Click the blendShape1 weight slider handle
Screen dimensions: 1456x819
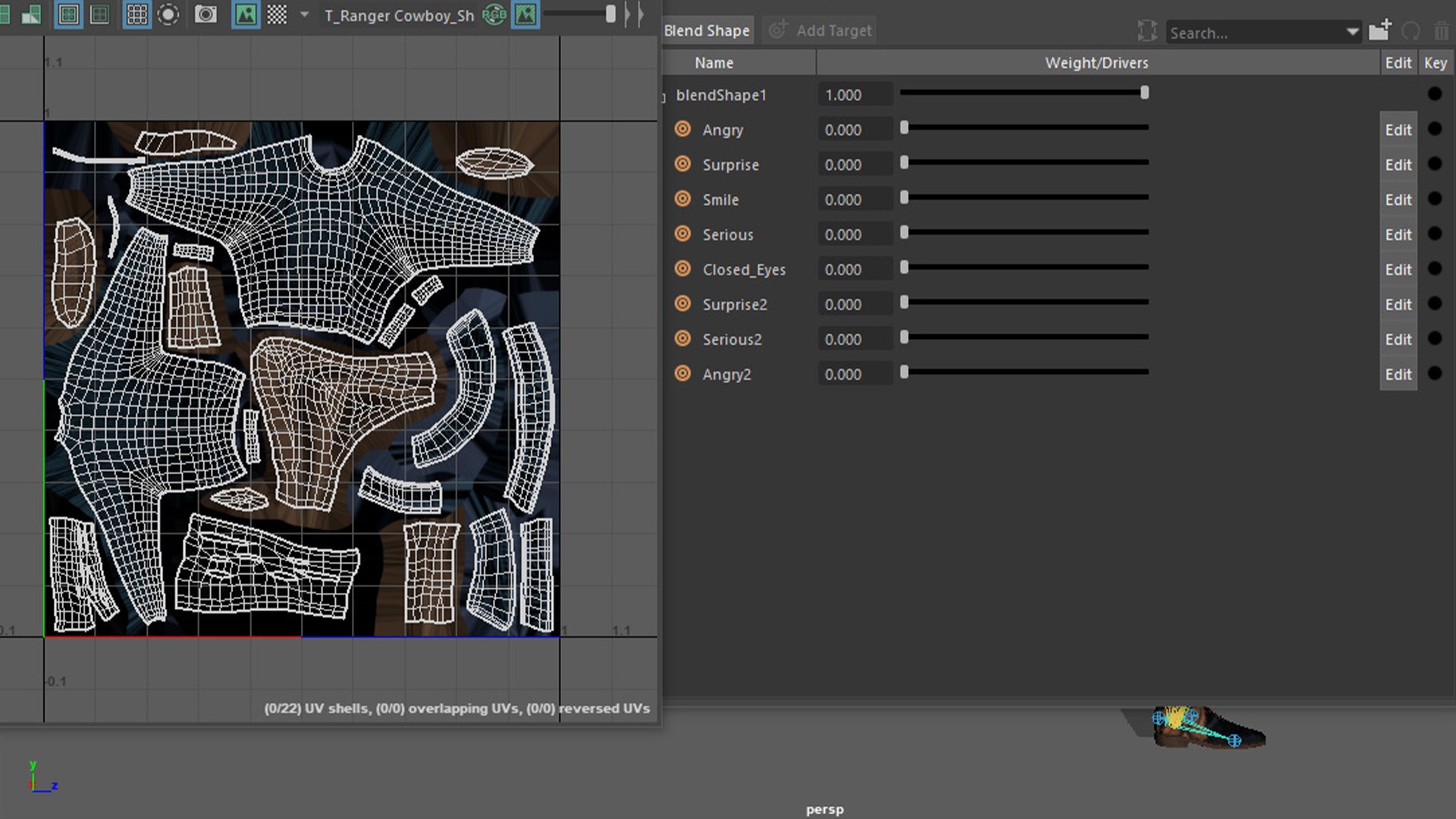[x=1144, y=93]
